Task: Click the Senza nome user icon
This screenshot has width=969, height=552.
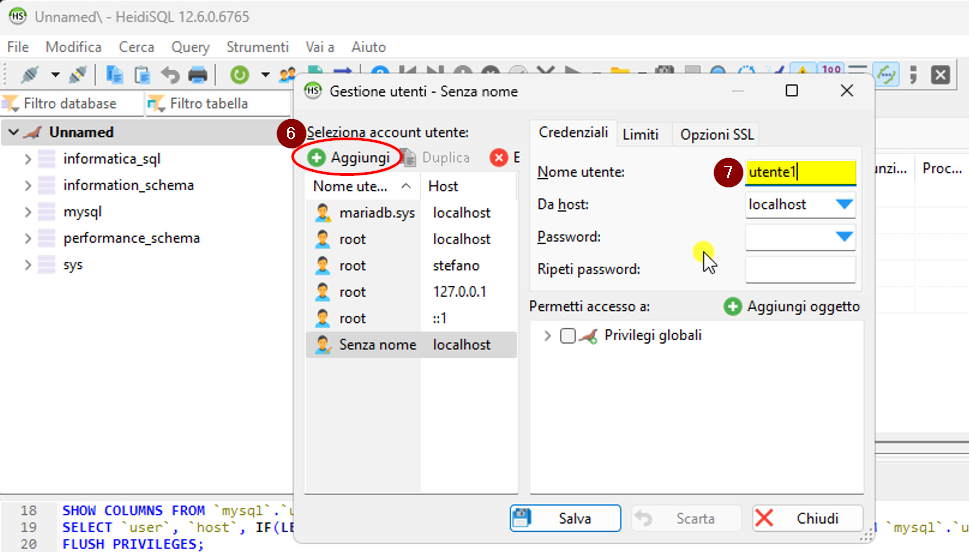Action: pos(323,345)
